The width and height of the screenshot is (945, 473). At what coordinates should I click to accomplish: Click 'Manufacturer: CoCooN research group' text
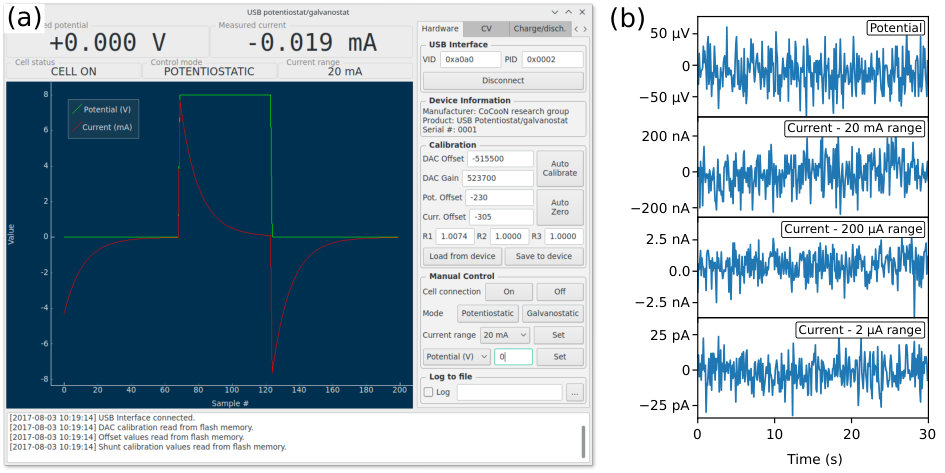click(x=495, y=111)
